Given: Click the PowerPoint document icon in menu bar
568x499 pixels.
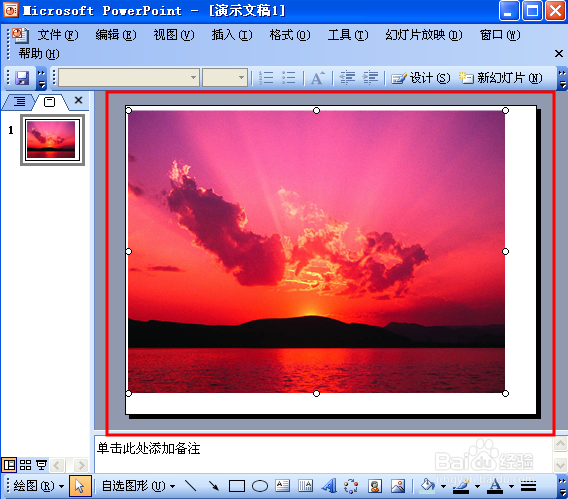Looking at the screenshot, I should [x=20, y=35].
